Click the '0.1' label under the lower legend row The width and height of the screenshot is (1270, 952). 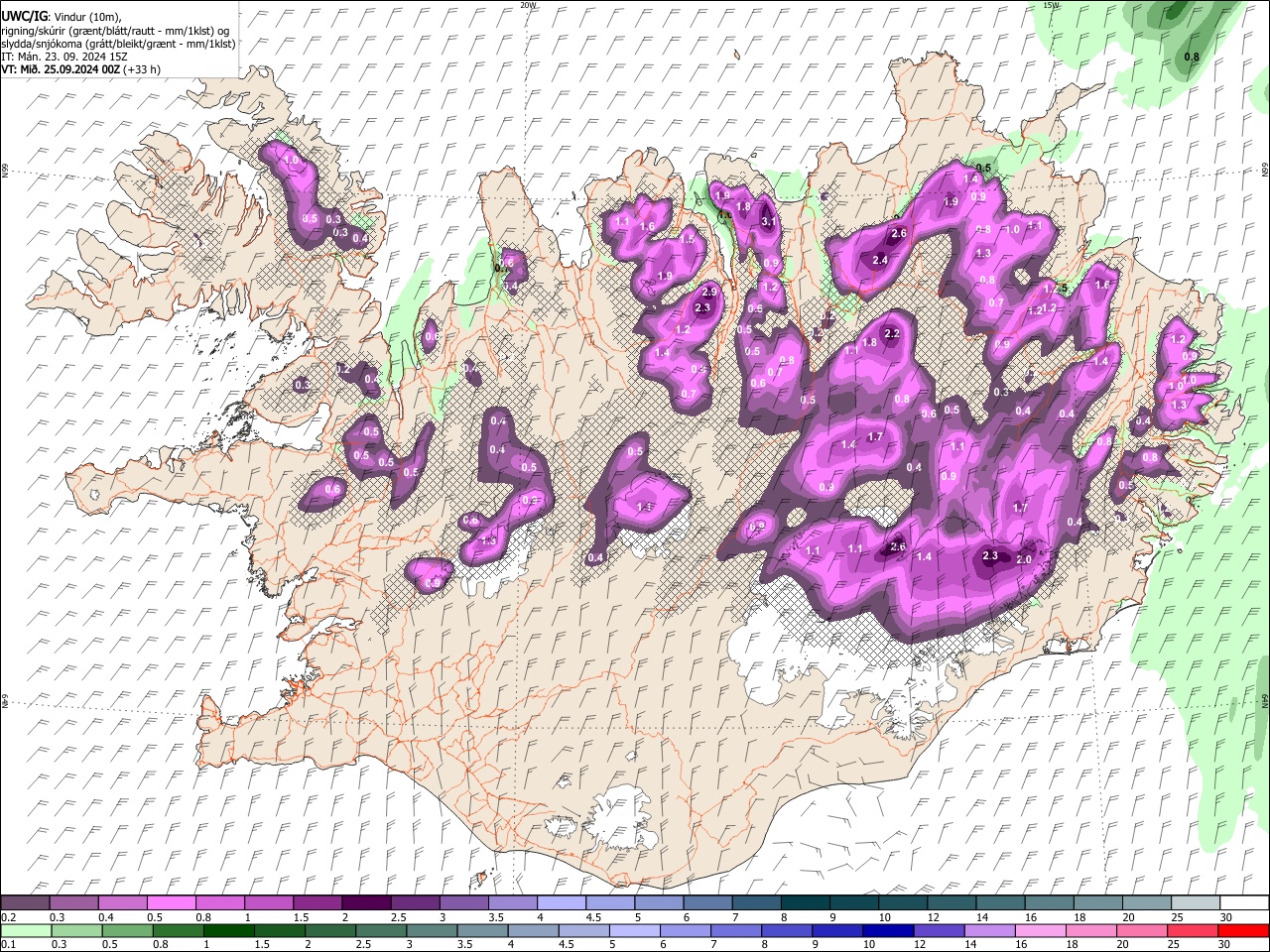pyautogui.click(x=9, y=945)
